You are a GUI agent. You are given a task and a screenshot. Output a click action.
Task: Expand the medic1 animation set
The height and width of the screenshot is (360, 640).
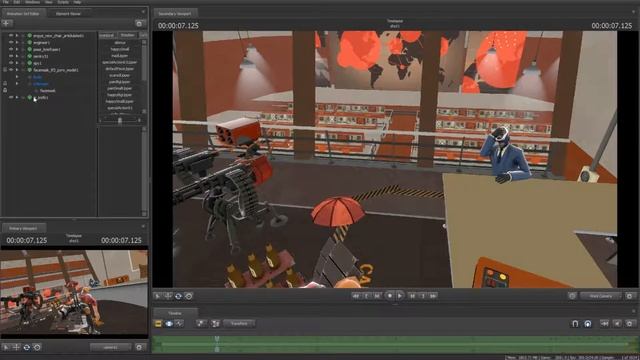click(x=17, y=97)
